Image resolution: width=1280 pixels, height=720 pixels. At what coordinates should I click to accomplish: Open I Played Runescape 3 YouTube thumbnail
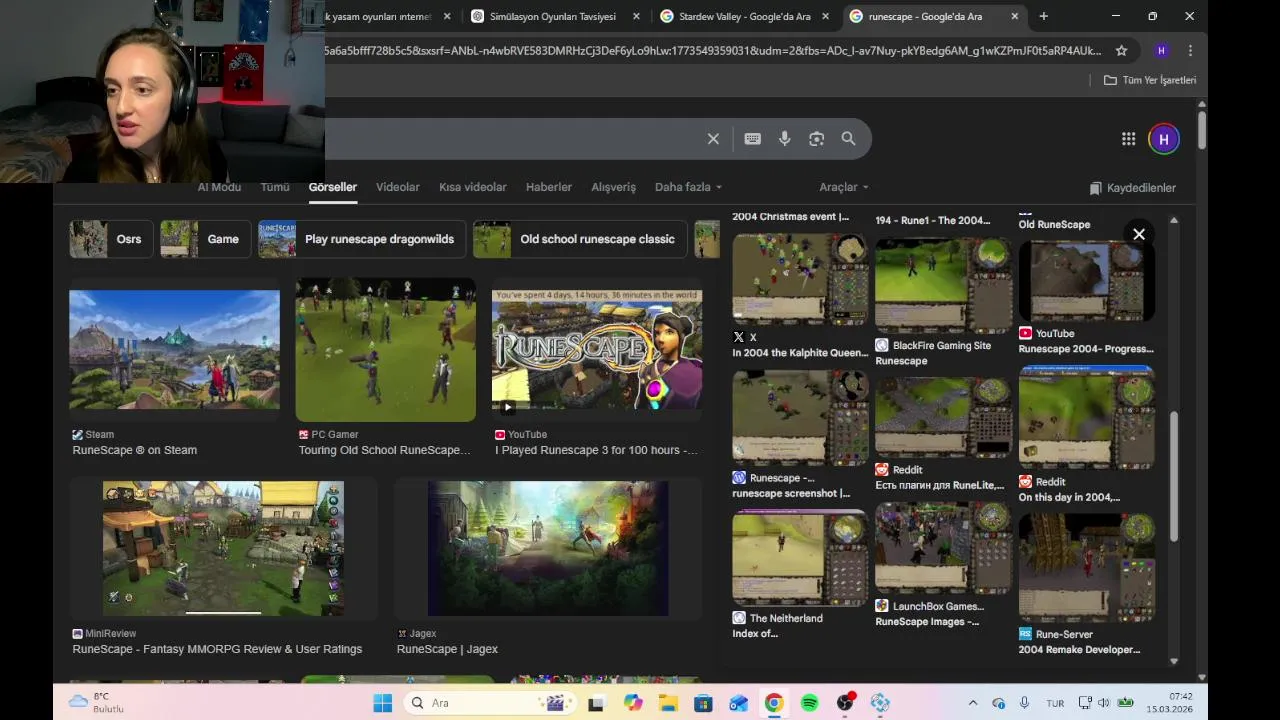coord(597,350)
